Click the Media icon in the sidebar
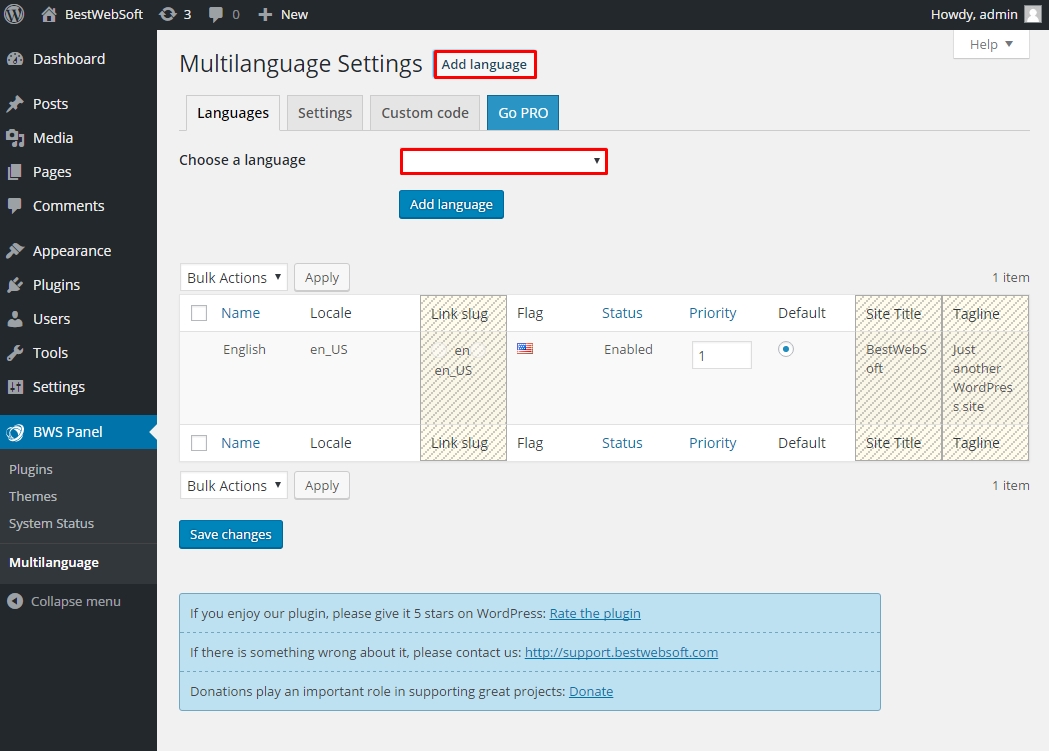The image size is (1049, 751). coord(15,138)
